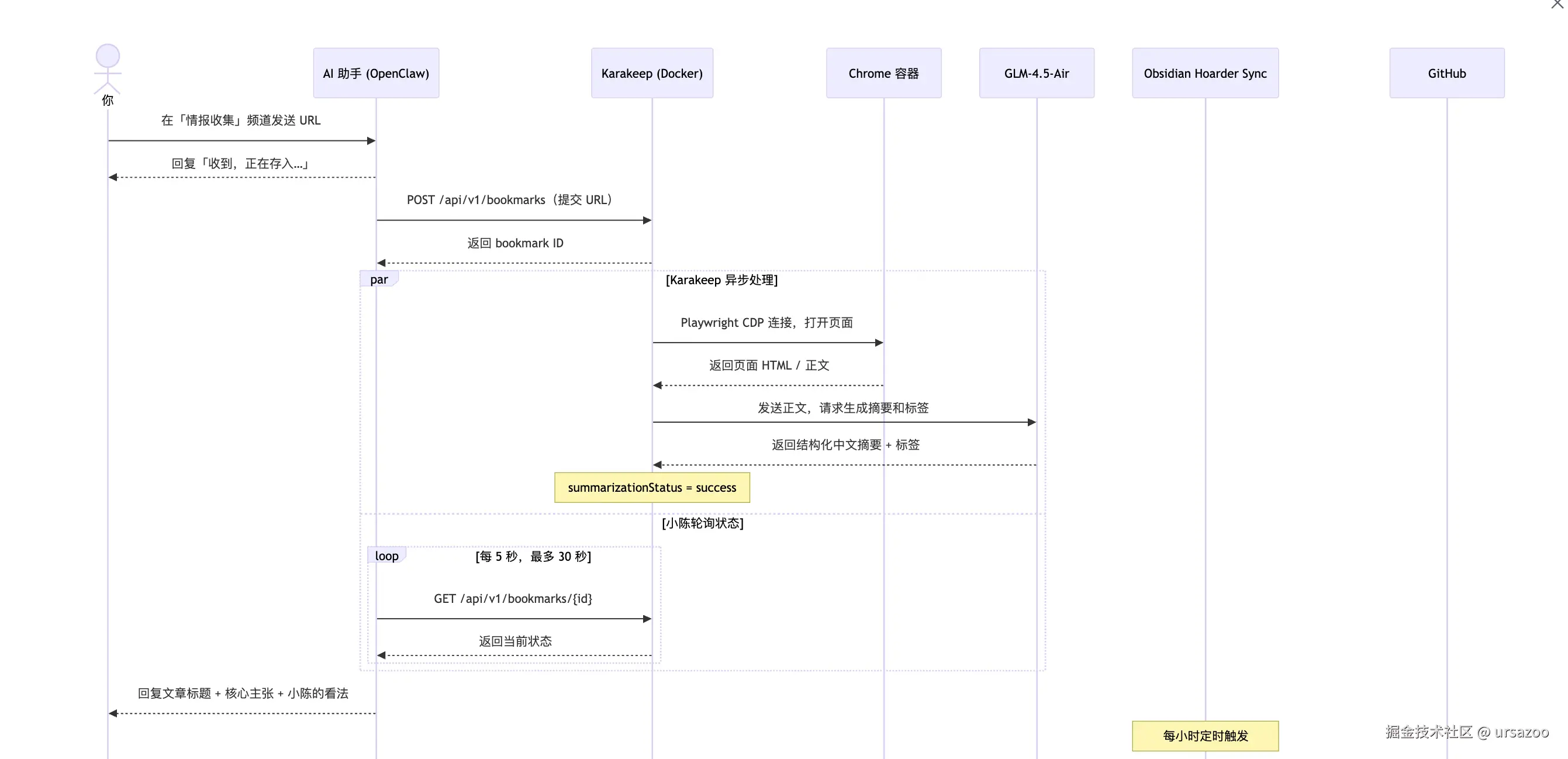
Task: Click the [每 5 秒，最多 30 秒] loop condition
Action: (x=533, y=556)
